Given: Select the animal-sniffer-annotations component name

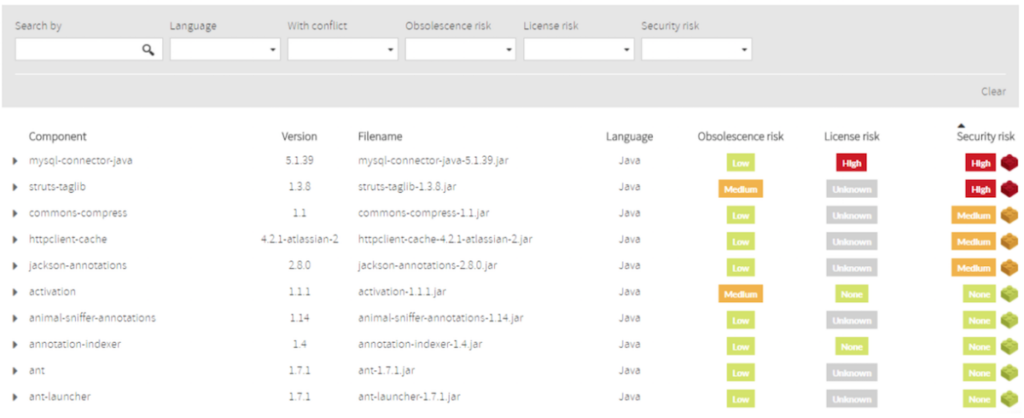Looking at the screenshot, I should (92, 318).
